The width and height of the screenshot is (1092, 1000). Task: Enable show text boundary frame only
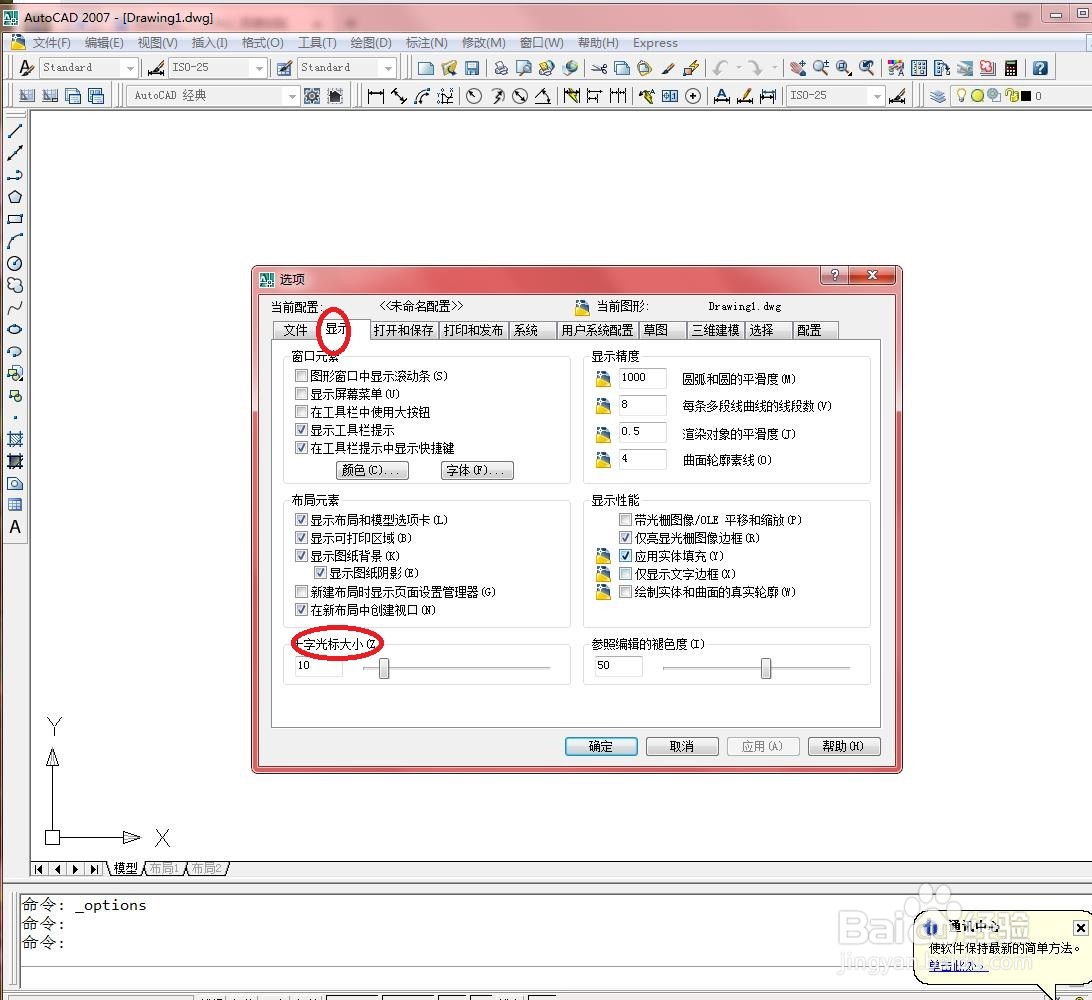[625, 574]
